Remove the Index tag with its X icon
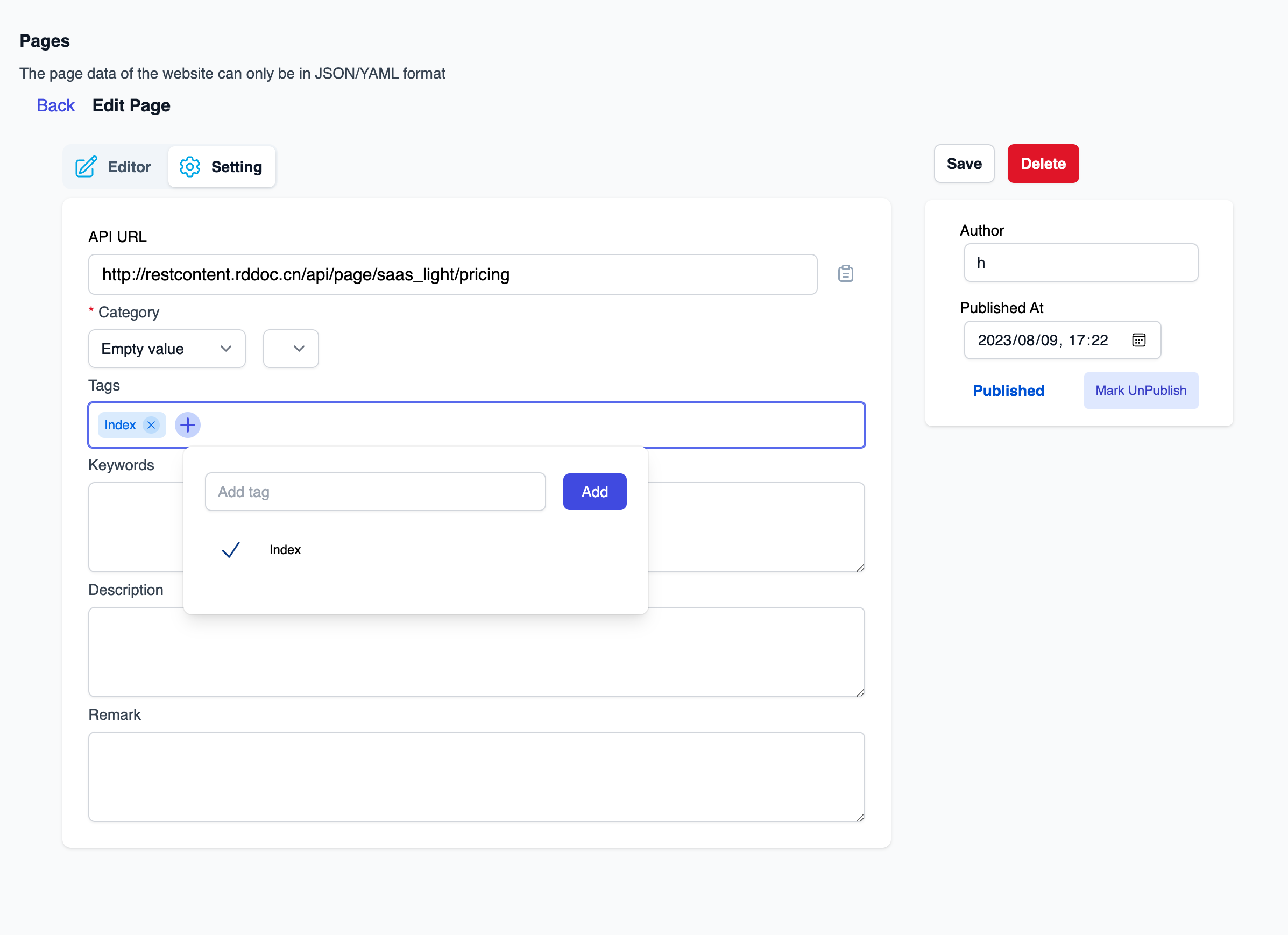 pyautogui.click(x=151, y=425)
